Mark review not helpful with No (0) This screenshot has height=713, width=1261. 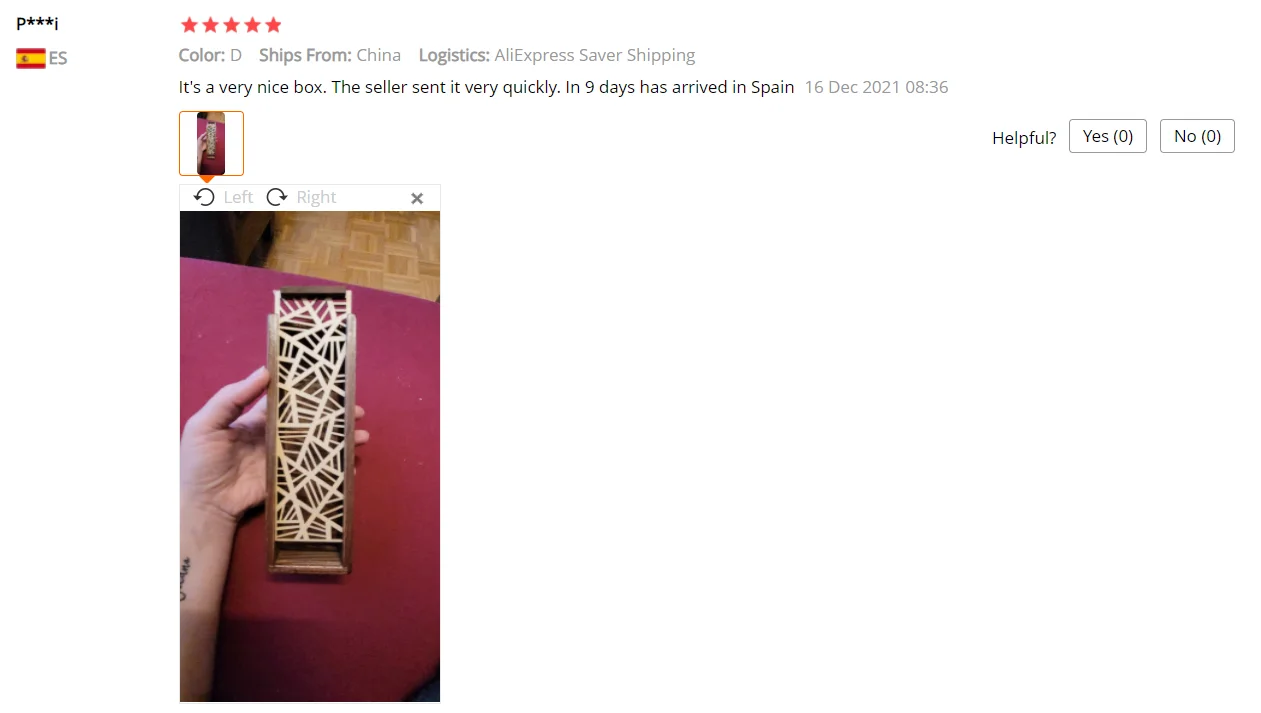point(1197,136)
